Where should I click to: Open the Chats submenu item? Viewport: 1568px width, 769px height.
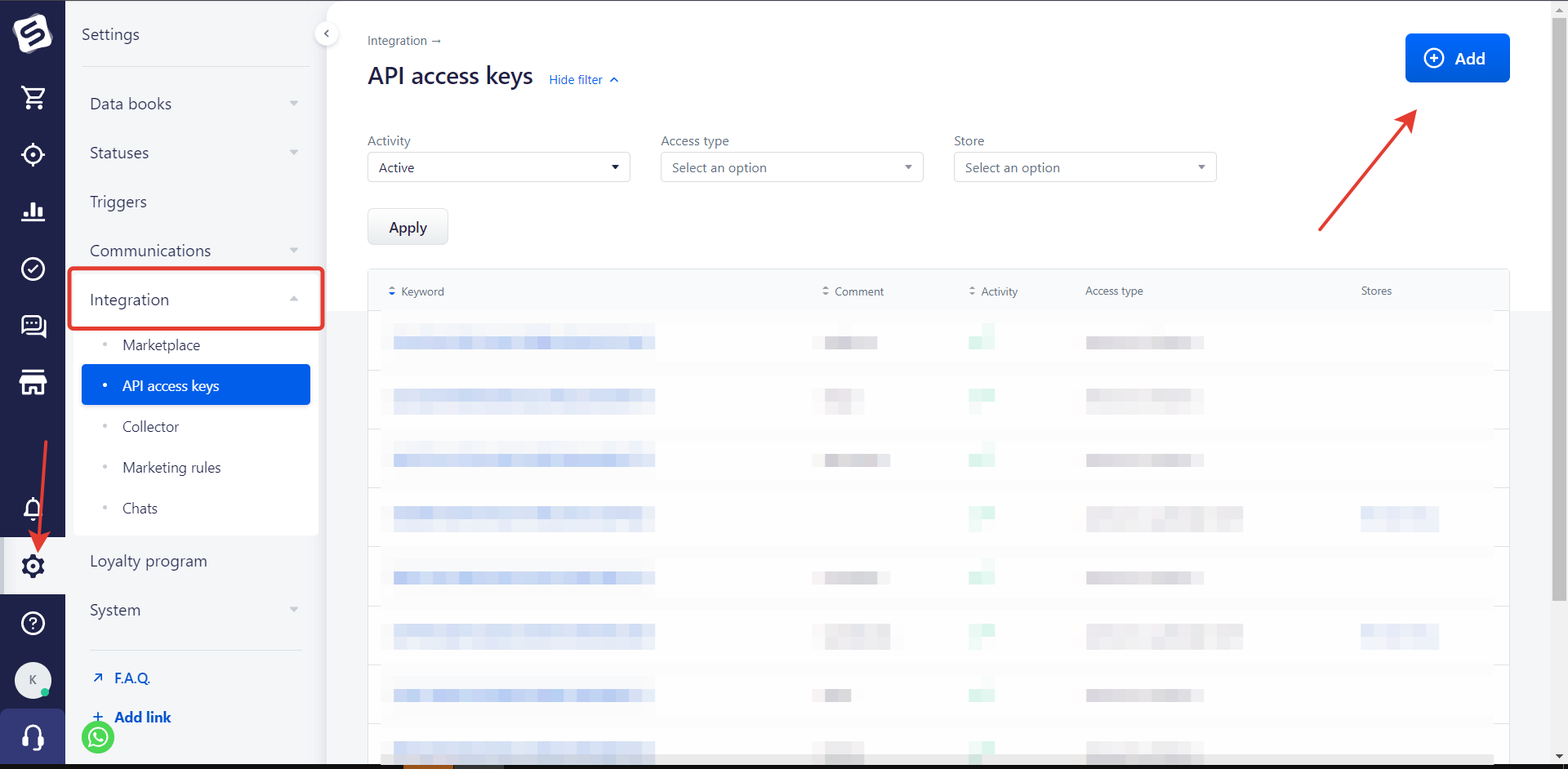coord(140,509)
